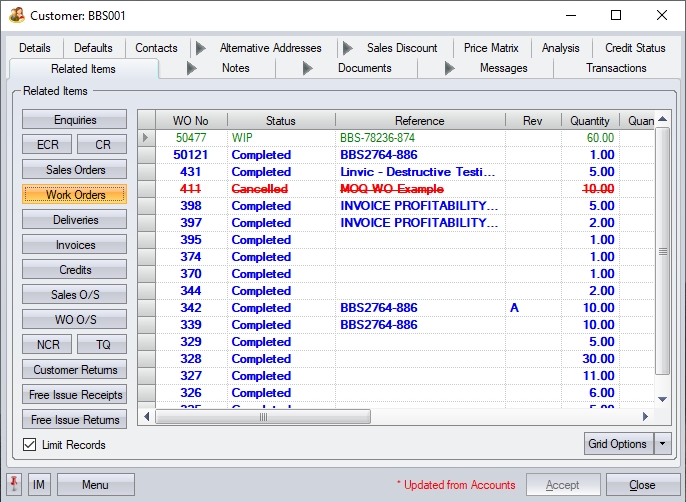Switch to the Credit Status tab

635,48
